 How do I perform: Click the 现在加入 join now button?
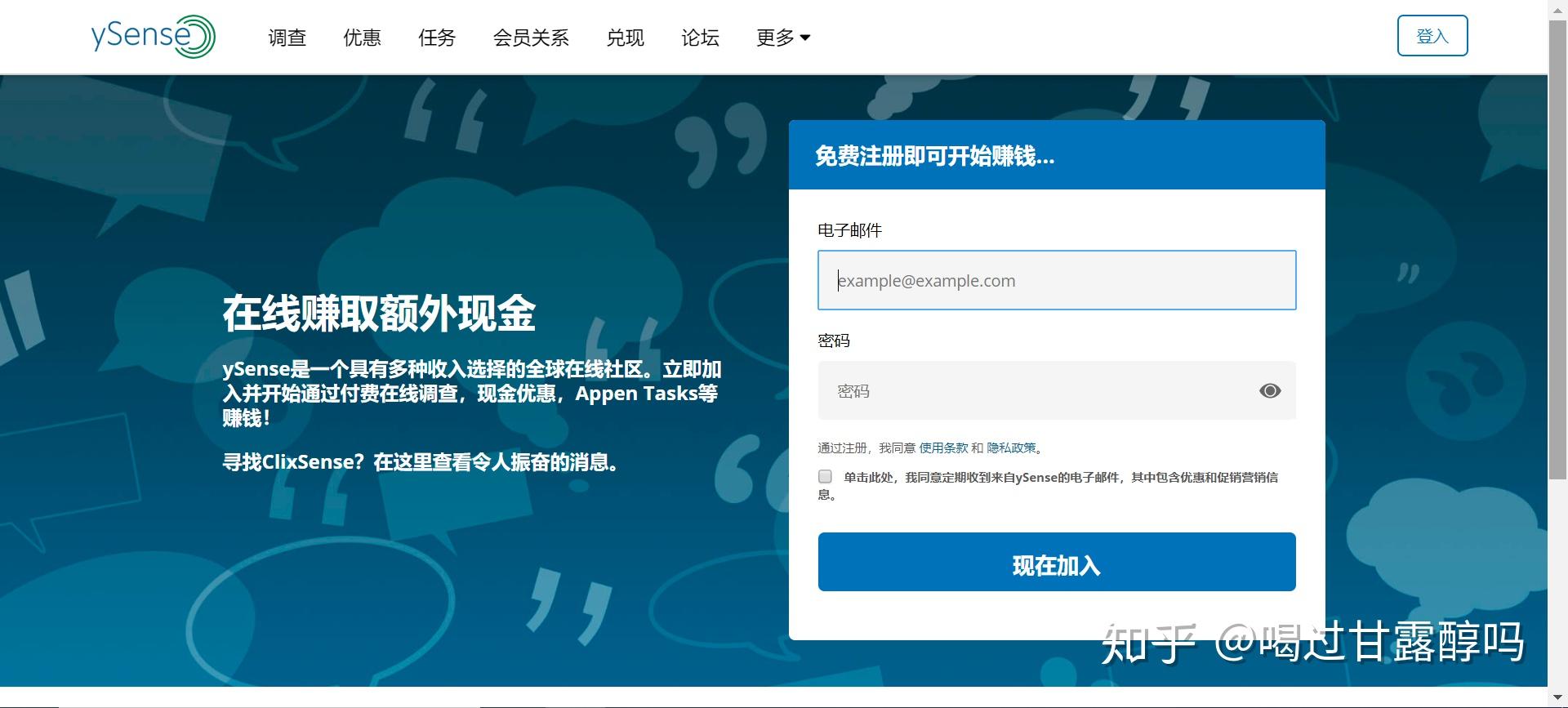click(1057, 562)
